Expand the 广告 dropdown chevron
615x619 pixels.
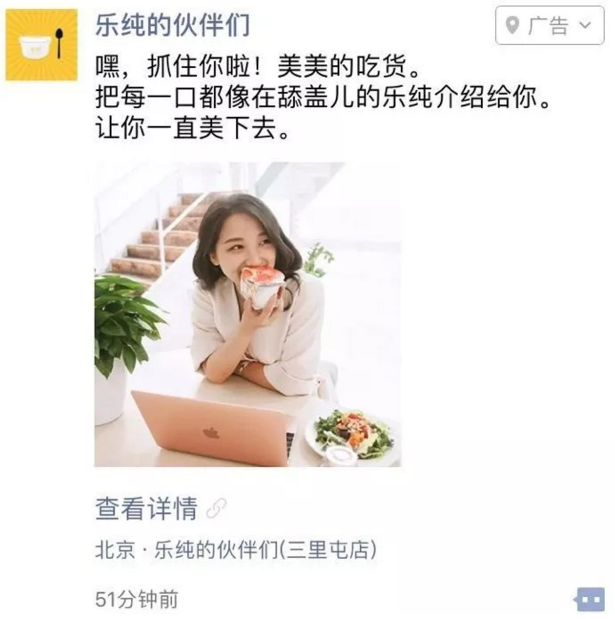tap(585, 25)
